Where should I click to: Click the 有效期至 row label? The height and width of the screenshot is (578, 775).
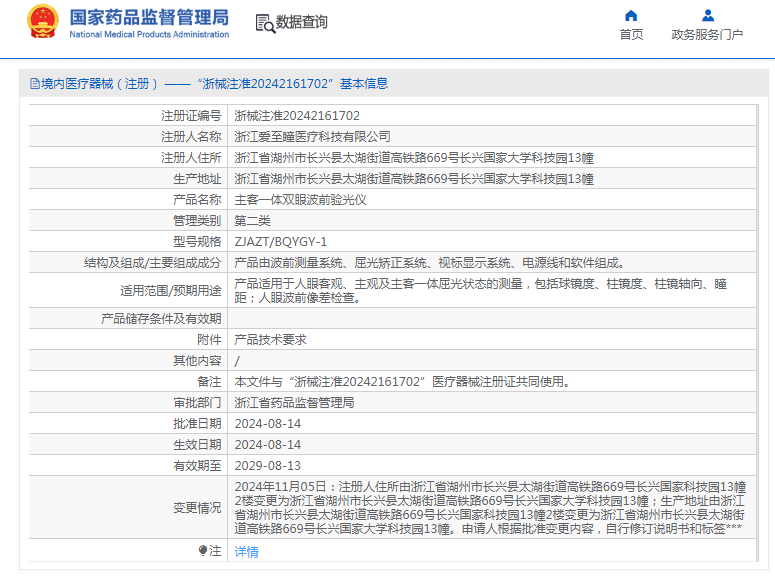197,466
